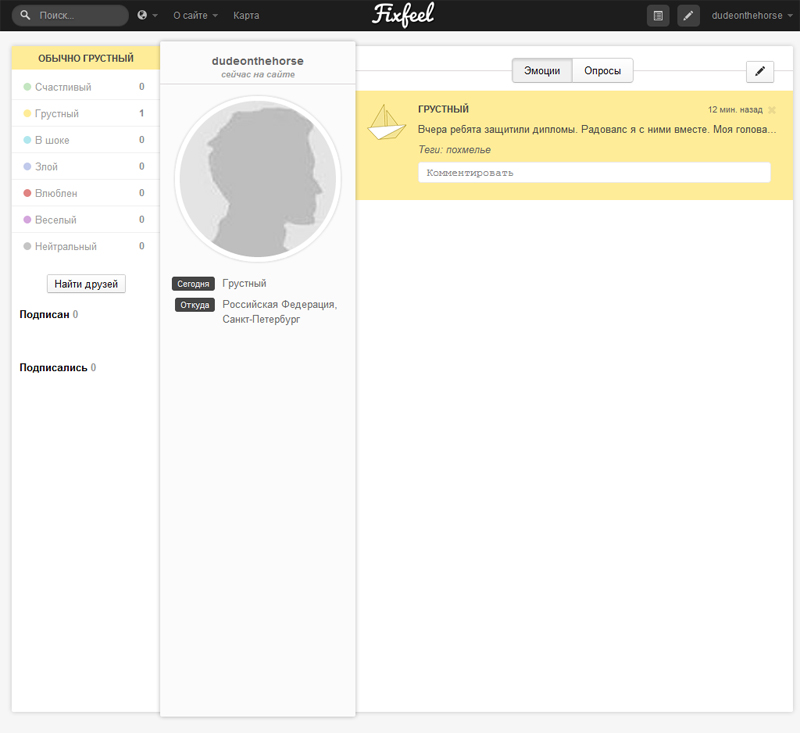This screenshot has height=733, width=800.
Task: Open the Карта link
Action: click(246, 15)
